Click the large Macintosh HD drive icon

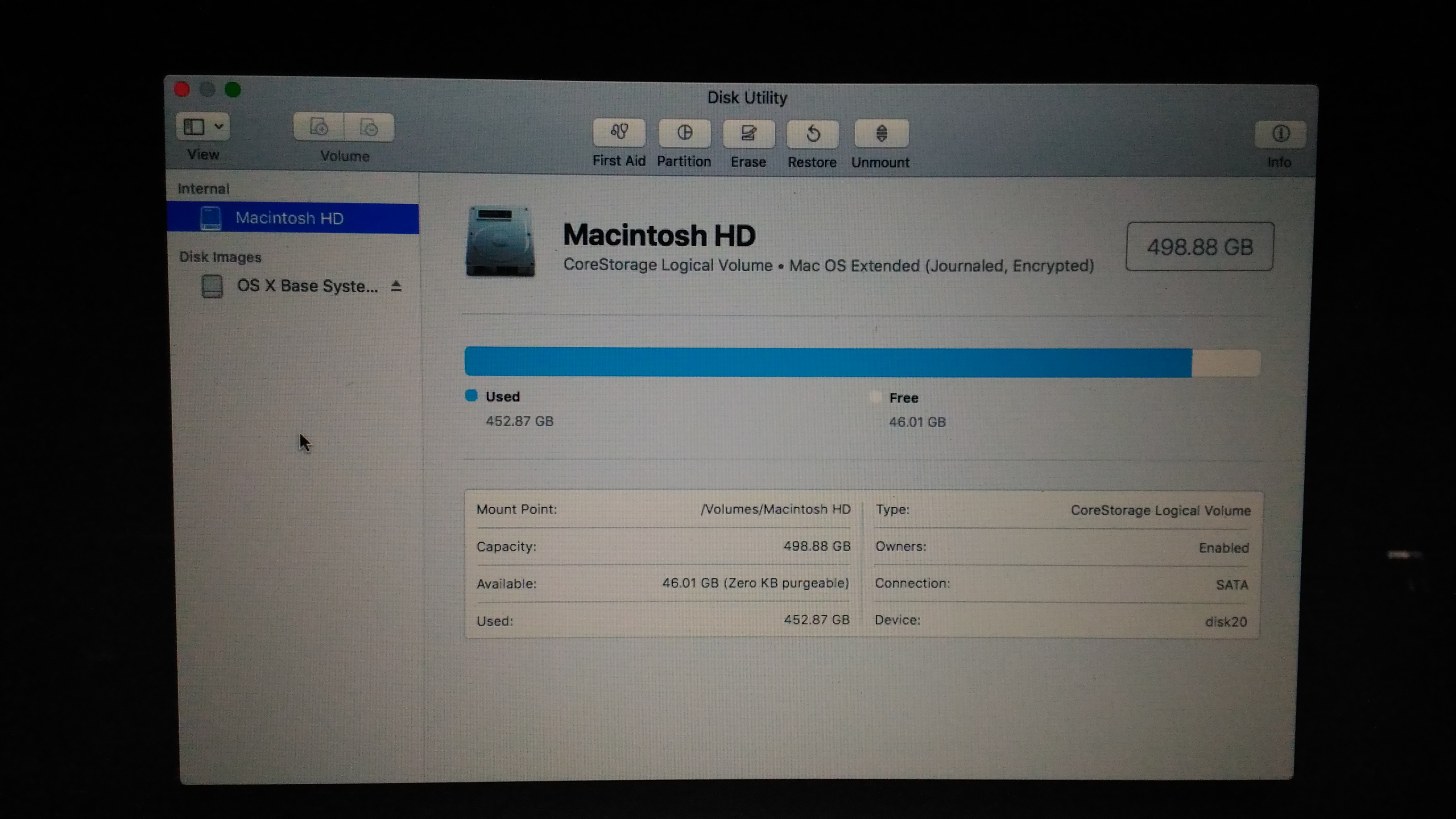(500, 241)
